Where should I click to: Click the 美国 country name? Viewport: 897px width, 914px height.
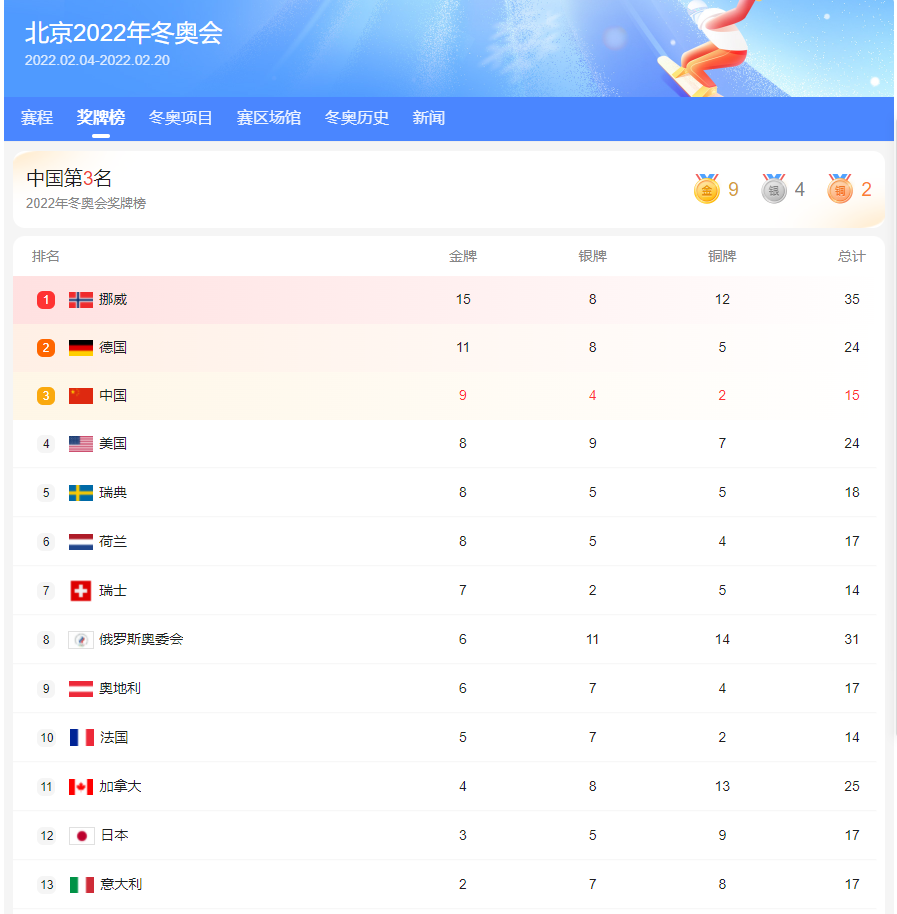[113, 444]
